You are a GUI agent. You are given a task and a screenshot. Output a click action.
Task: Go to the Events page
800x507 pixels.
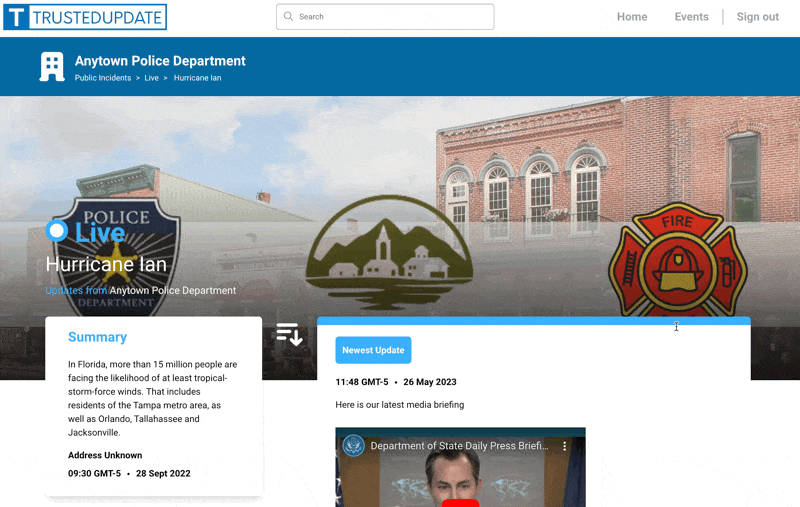pos(691,17)
